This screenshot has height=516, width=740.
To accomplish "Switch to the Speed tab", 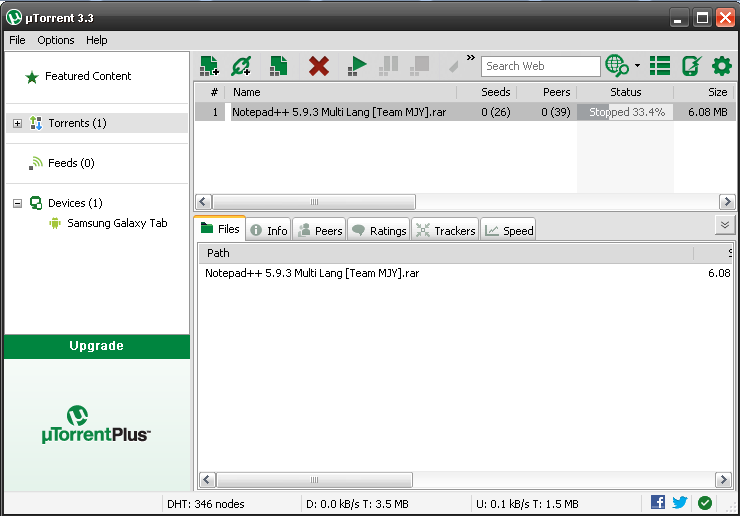I will (x=508, y=230).
